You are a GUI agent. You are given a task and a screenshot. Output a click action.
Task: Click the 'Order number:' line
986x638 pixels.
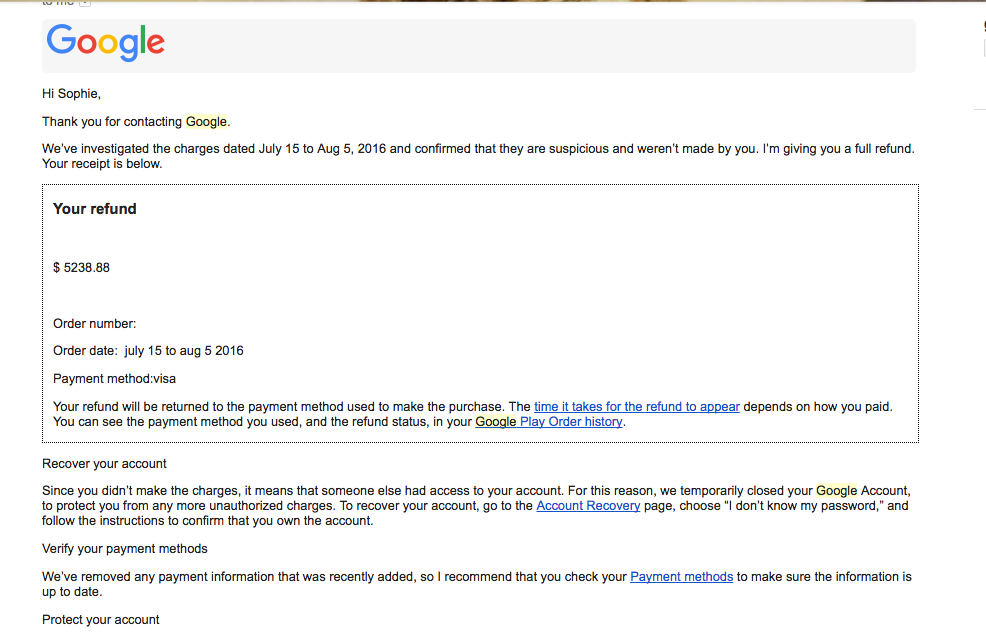coord(94,324)
